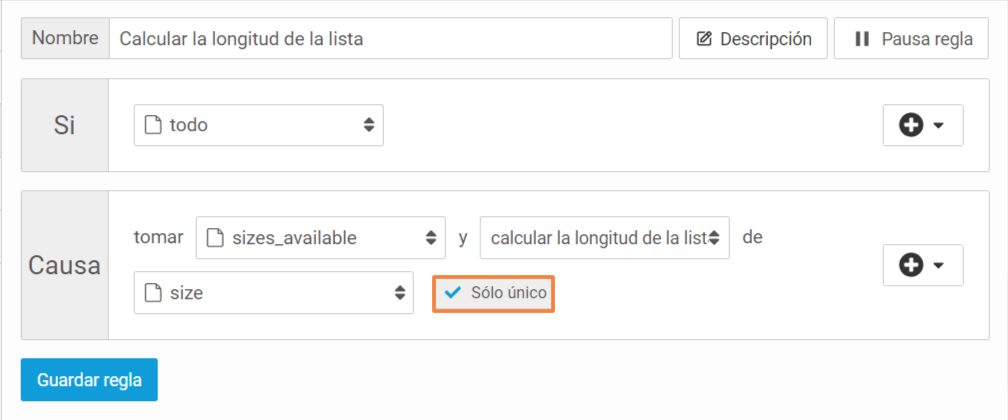Click the plus icon in the Si row
Screen dimensions: 1008x420
911,125
